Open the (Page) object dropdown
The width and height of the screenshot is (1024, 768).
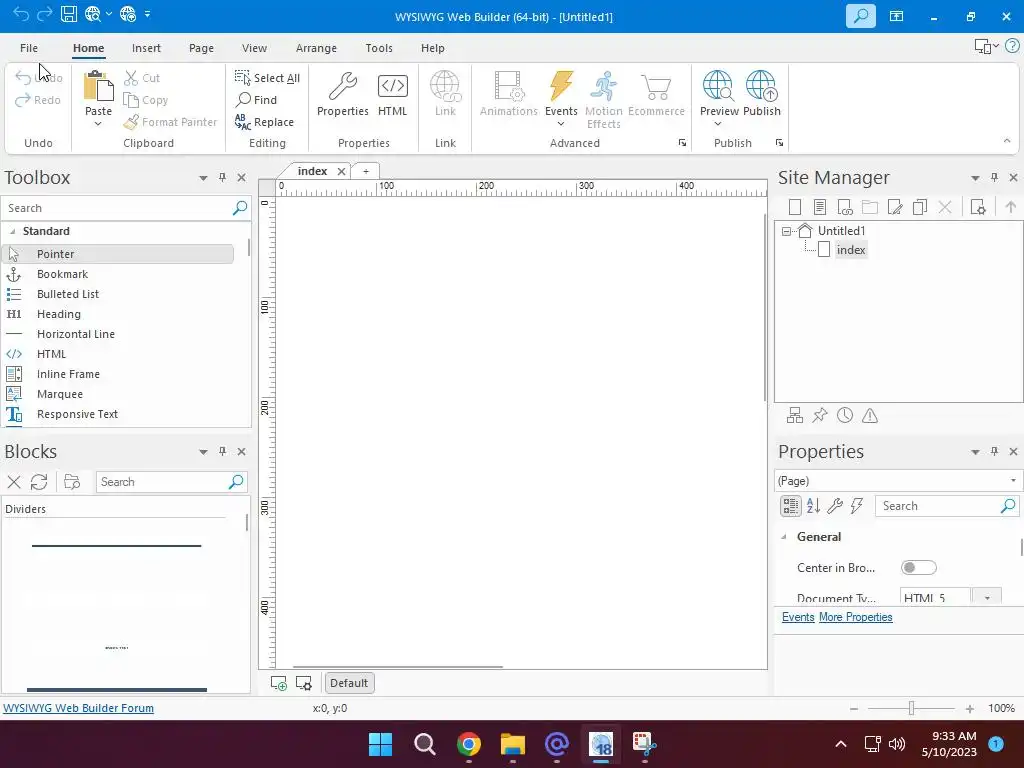coord(1013,481)
